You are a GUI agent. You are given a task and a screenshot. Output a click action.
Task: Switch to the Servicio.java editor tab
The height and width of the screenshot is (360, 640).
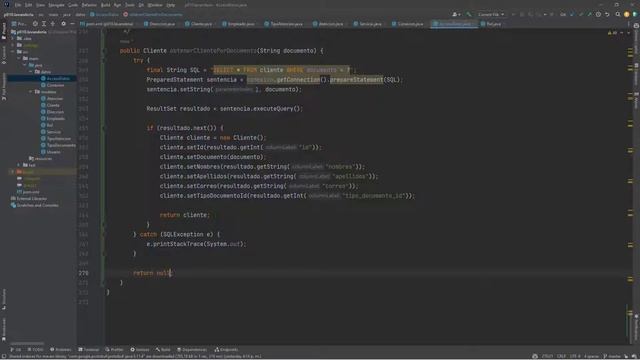click(x=368, y=24)
